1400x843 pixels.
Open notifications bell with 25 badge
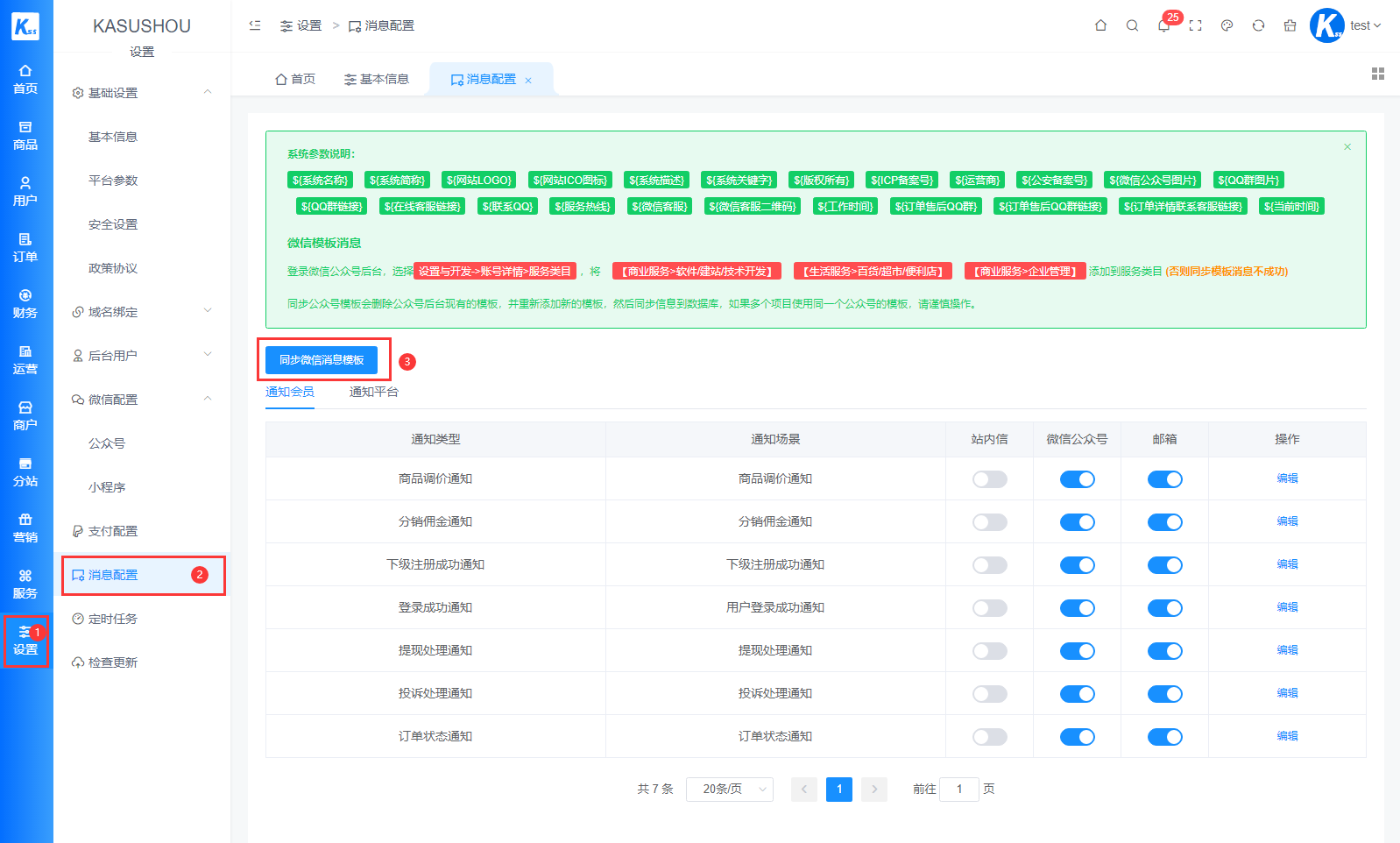[x=1163, y=25]
